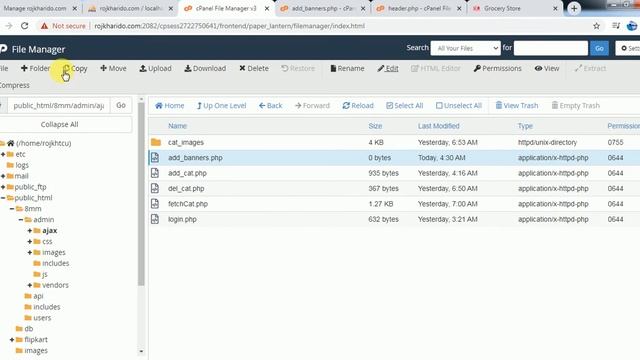Click the search text input field

point(551,48)
